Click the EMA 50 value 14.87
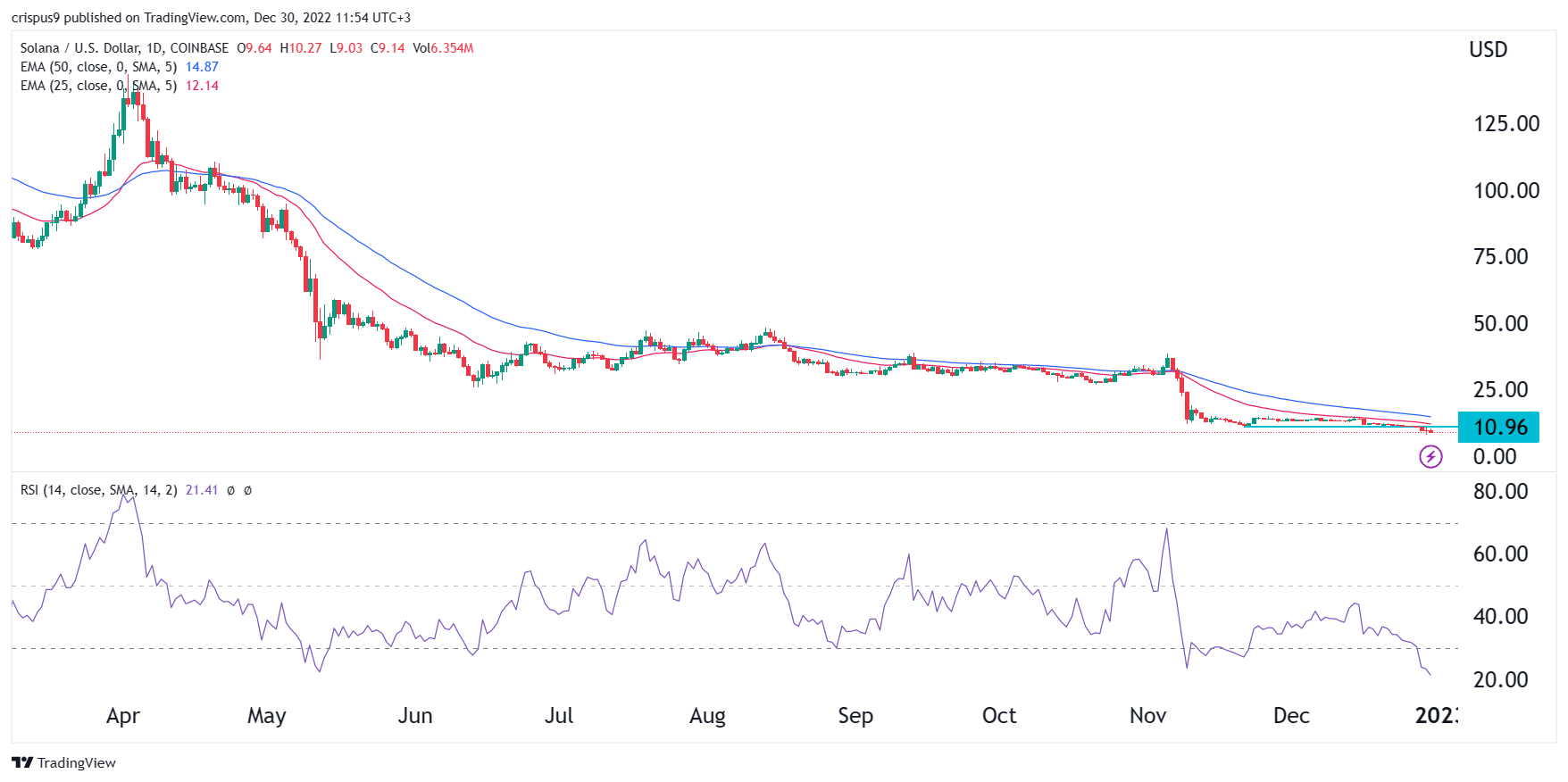This screenshot has width=1568, height=782. [202, 67]
